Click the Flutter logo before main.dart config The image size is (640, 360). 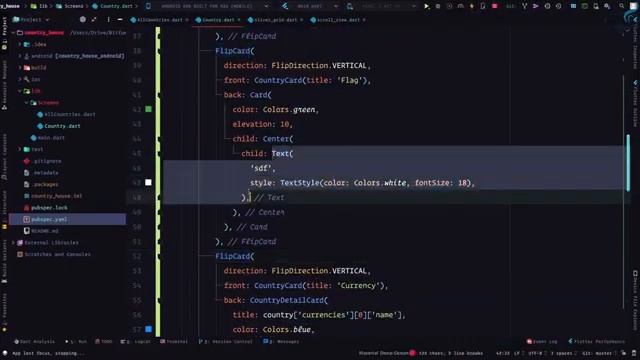point(285,7)
